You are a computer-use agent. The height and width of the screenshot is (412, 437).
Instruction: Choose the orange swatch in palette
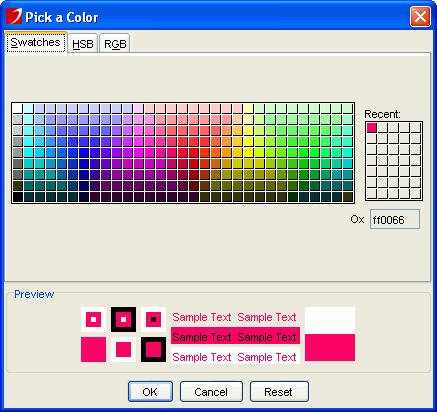click(216, 153)
